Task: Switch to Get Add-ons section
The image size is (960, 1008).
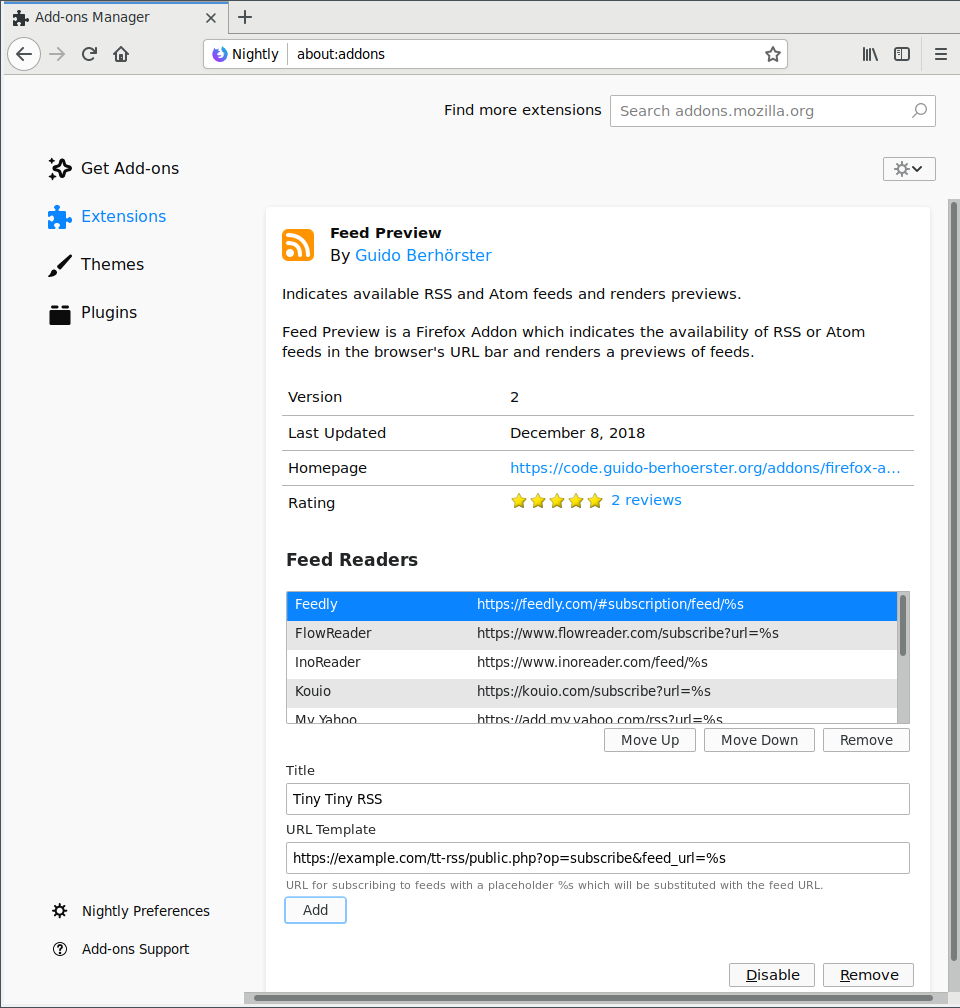Action: coord(114,168)
